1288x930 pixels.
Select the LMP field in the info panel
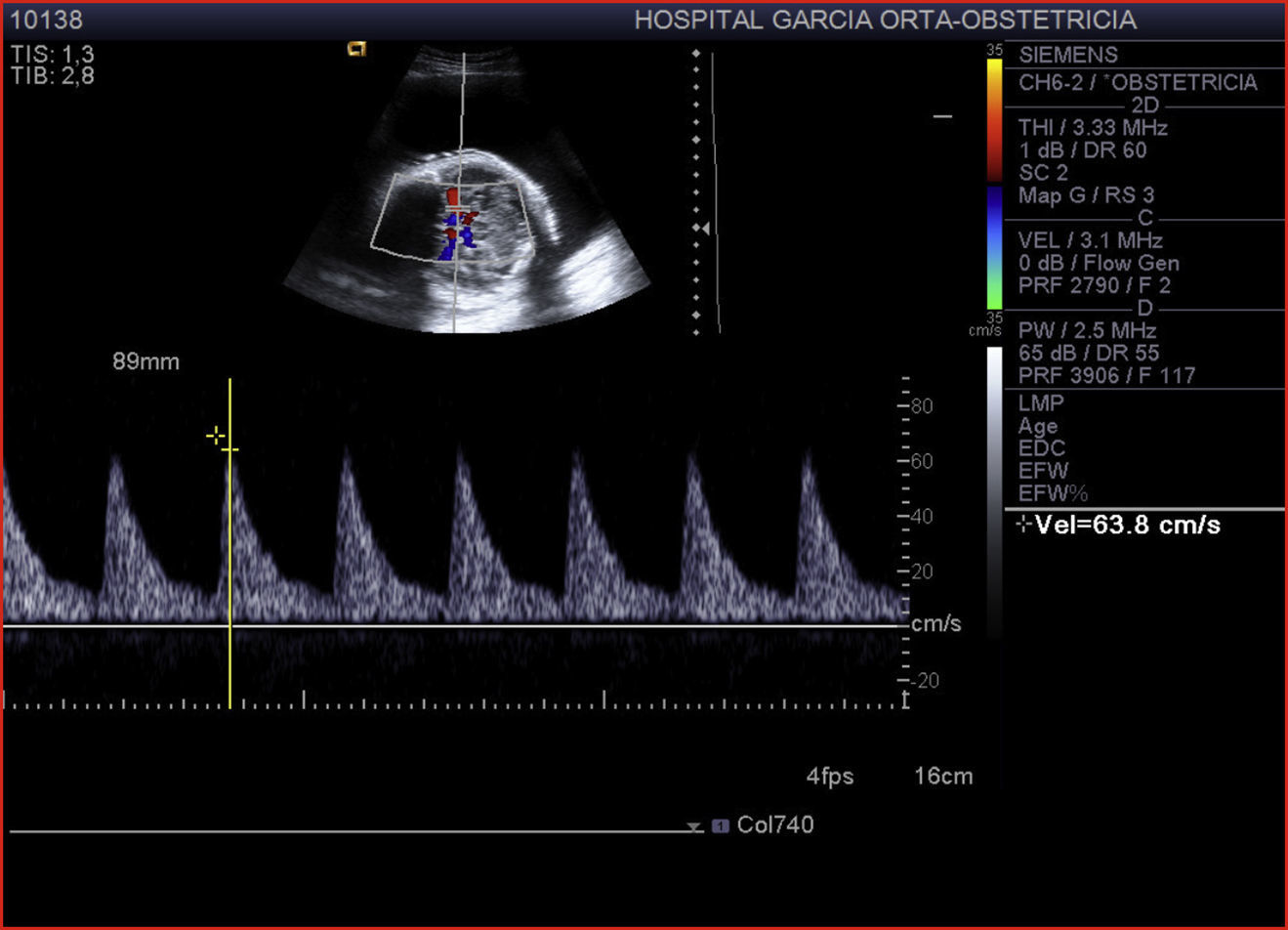[x=1041, y=402]
